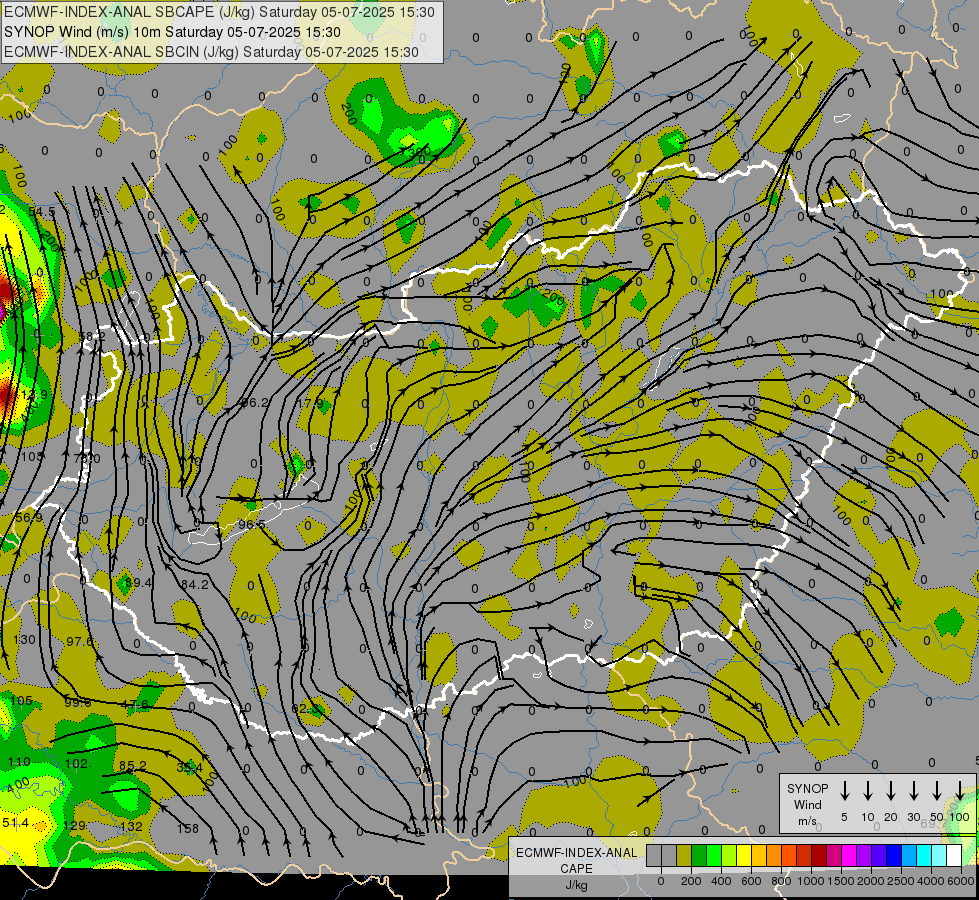
Task: Click the ECMWF-INDEX-ANAL SBCAPE title line
Action: 219,12
